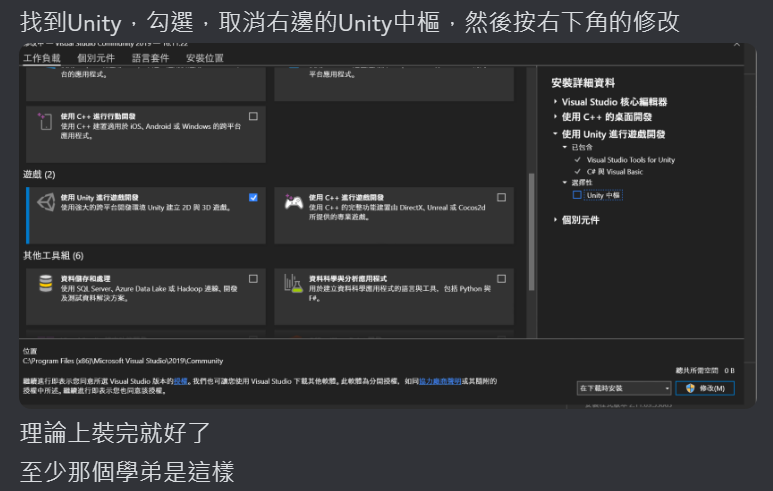
Task: Switch to the 工作負載 tab
Action: [42, 58]
